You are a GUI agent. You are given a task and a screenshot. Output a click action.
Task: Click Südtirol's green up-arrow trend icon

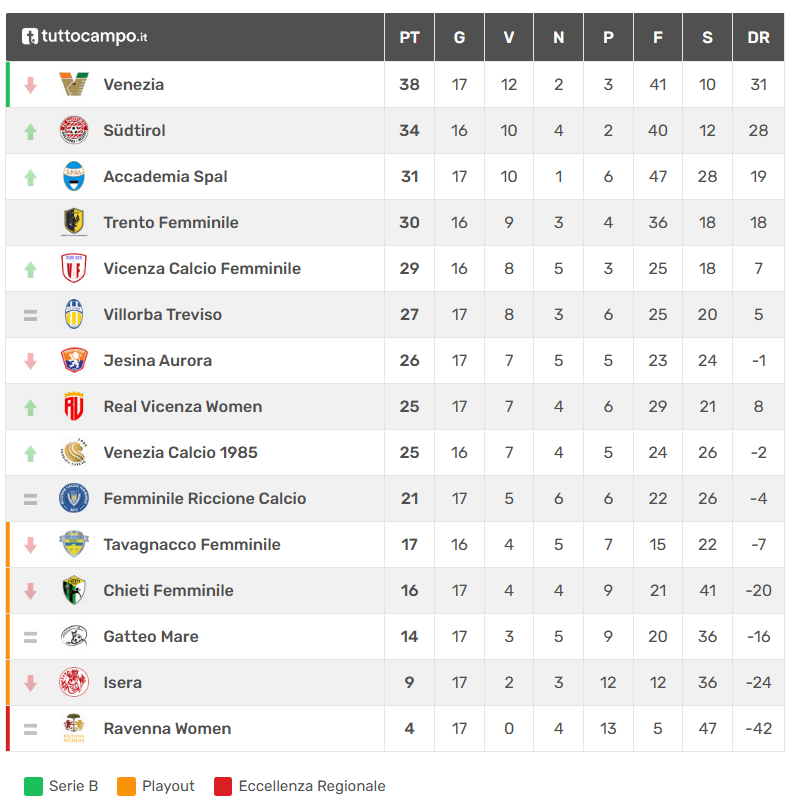30,131
